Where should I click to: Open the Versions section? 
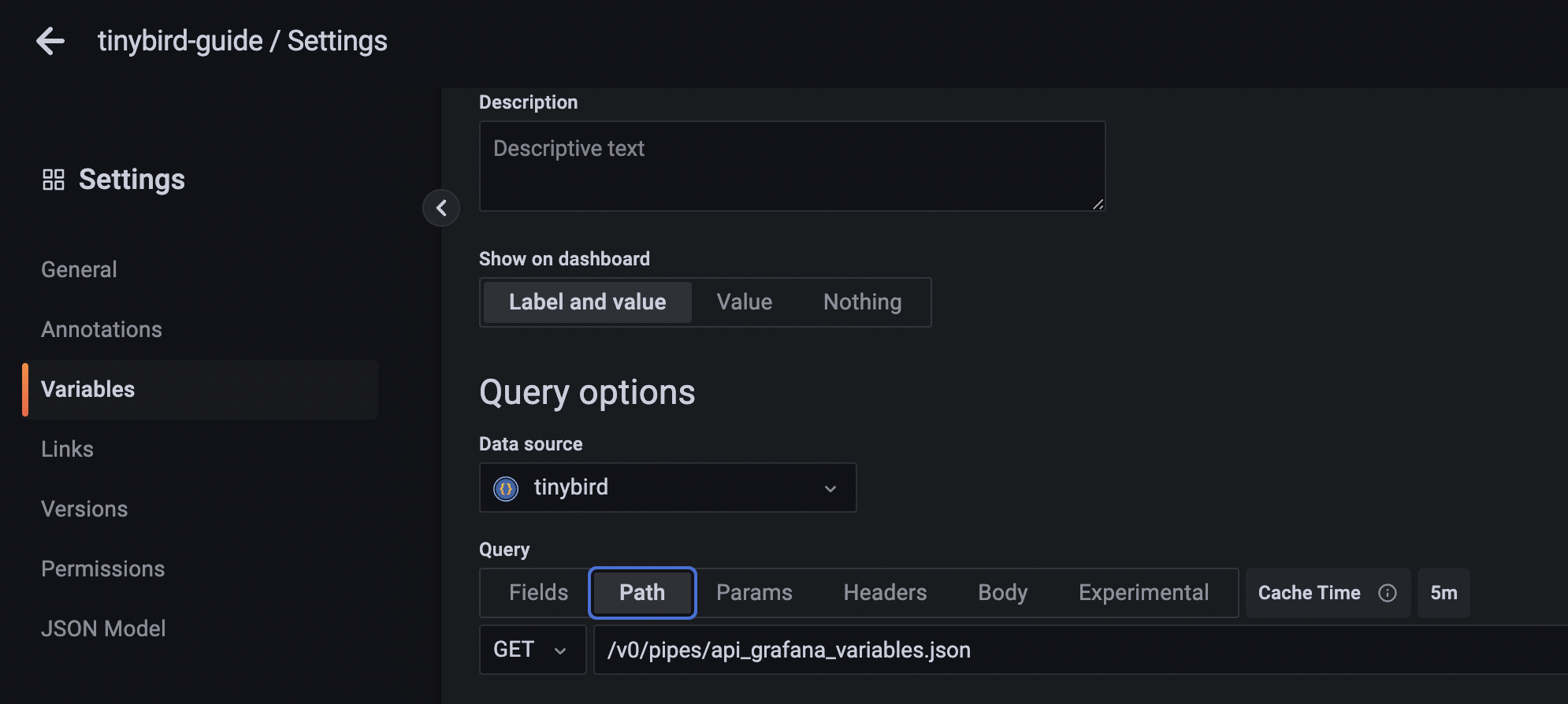coord(84,509)
